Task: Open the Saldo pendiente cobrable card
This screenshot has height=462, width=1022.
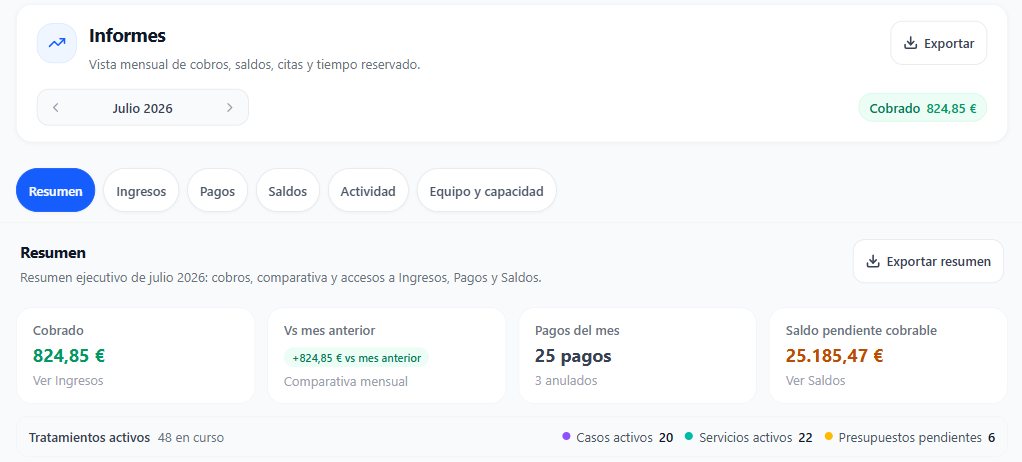Action: 888,356
